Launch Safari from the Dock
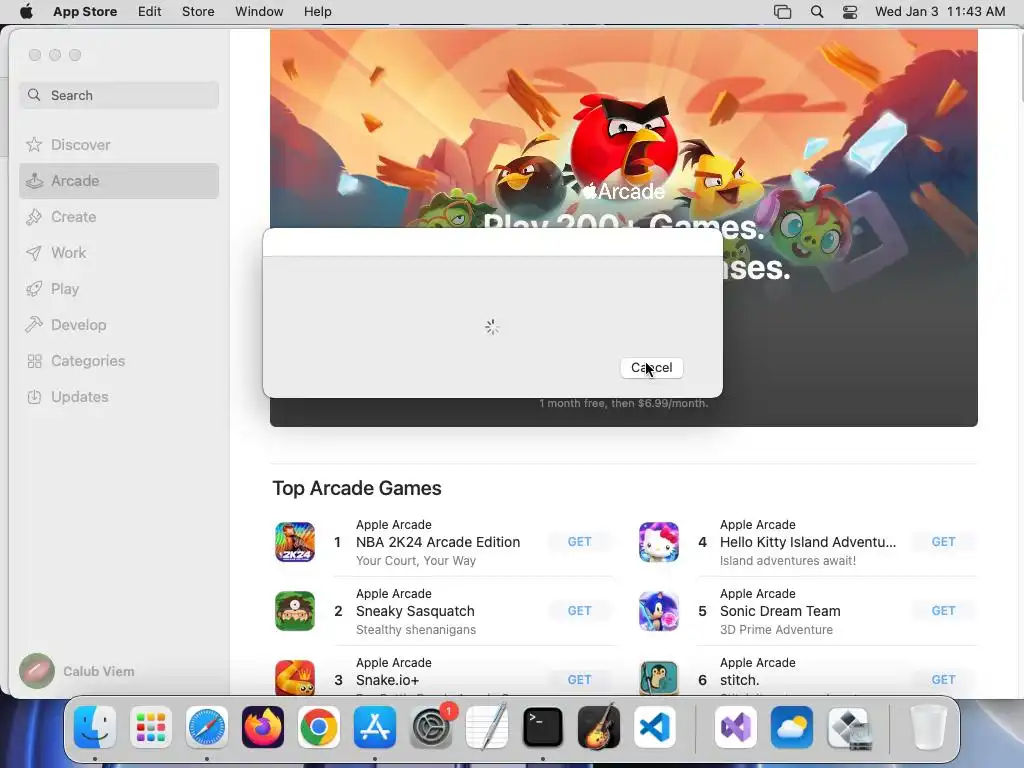The image size is (1024, 768). pos(207,727)
